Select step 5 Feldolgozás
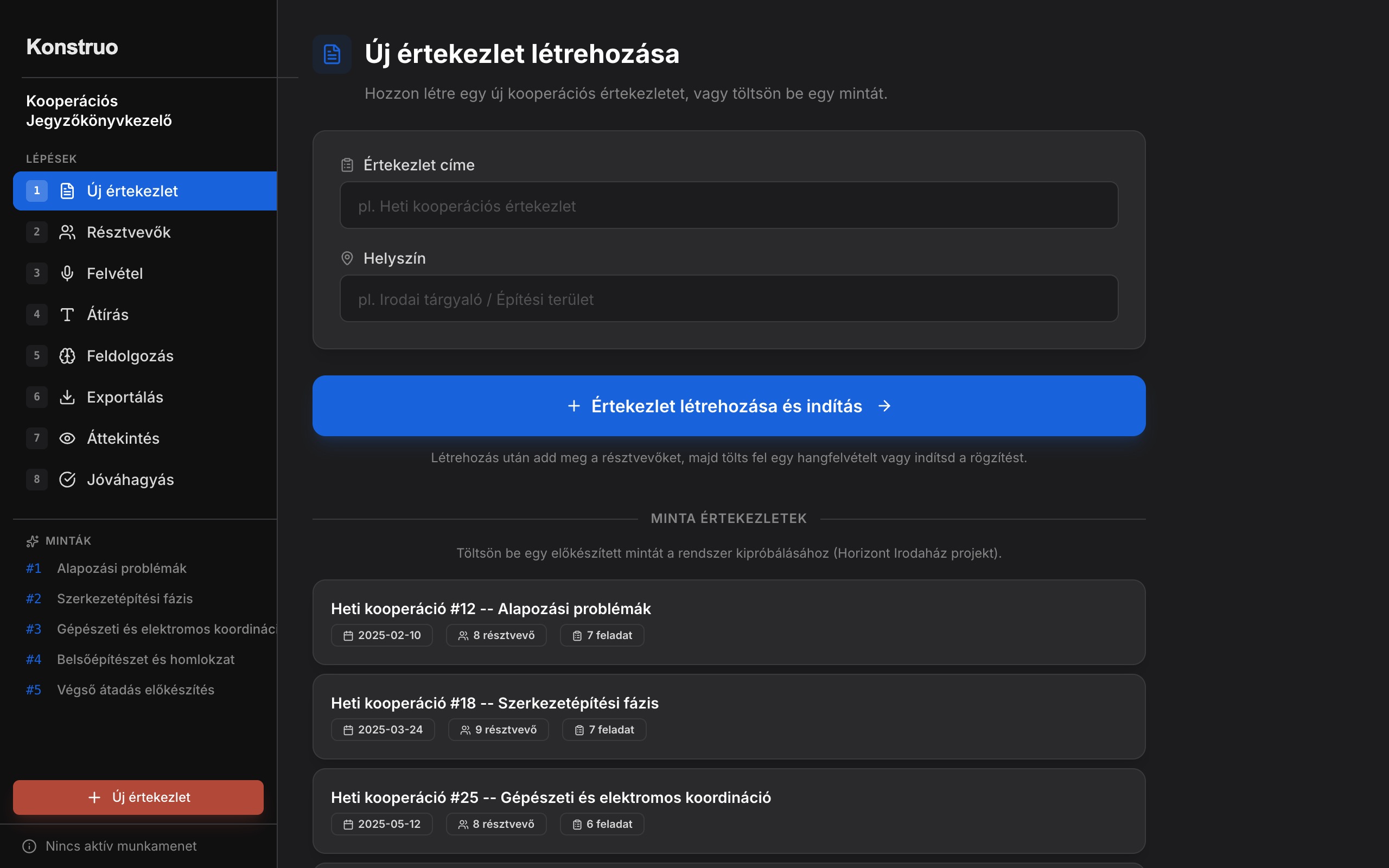 [x=145, y=356]
